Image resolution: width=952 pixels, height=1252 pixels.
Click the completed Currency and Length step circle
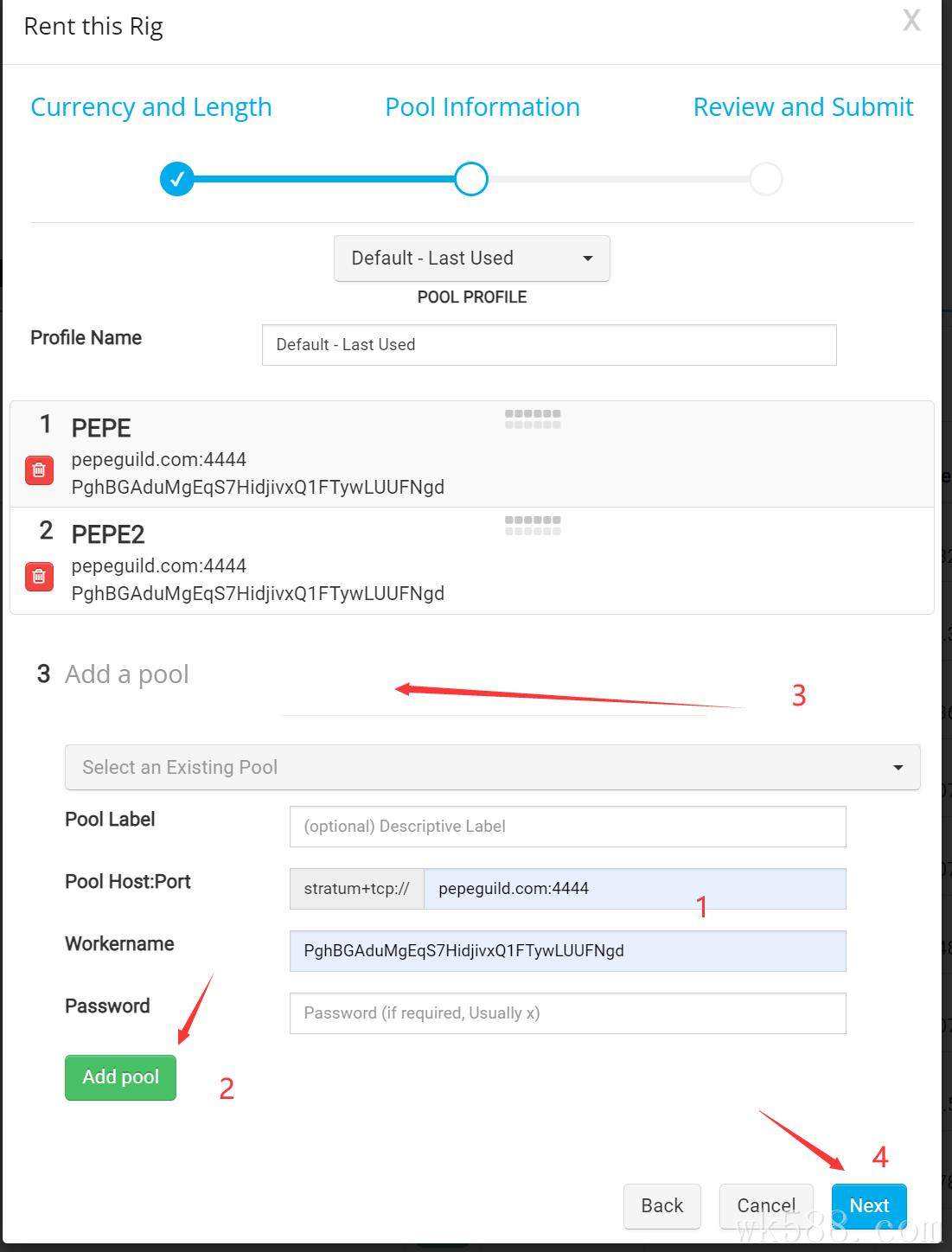click(176, 179)
